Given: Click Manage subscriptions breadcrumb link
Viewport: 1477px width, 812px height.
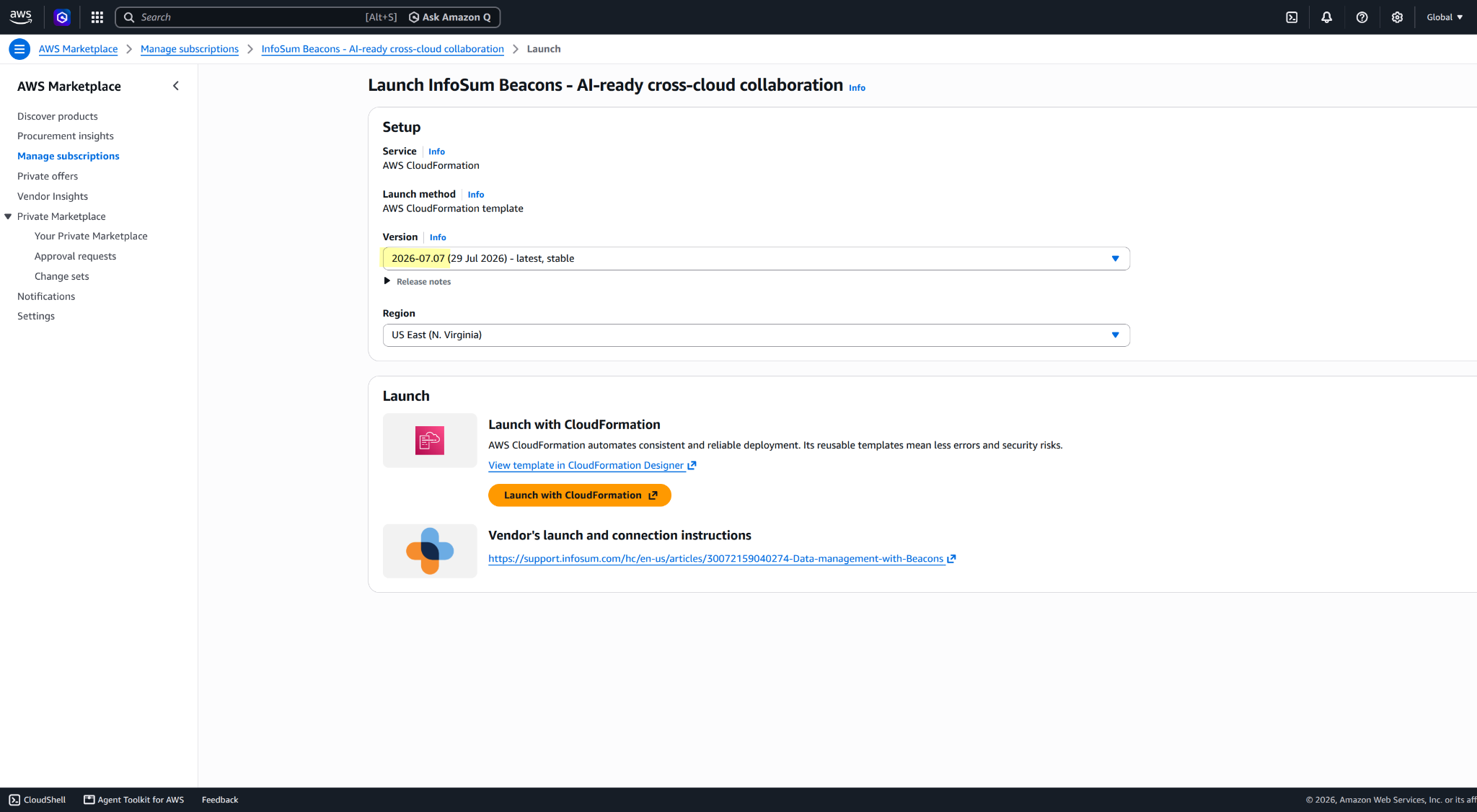Looking at the screenshot, I should [x=190, y=49].
